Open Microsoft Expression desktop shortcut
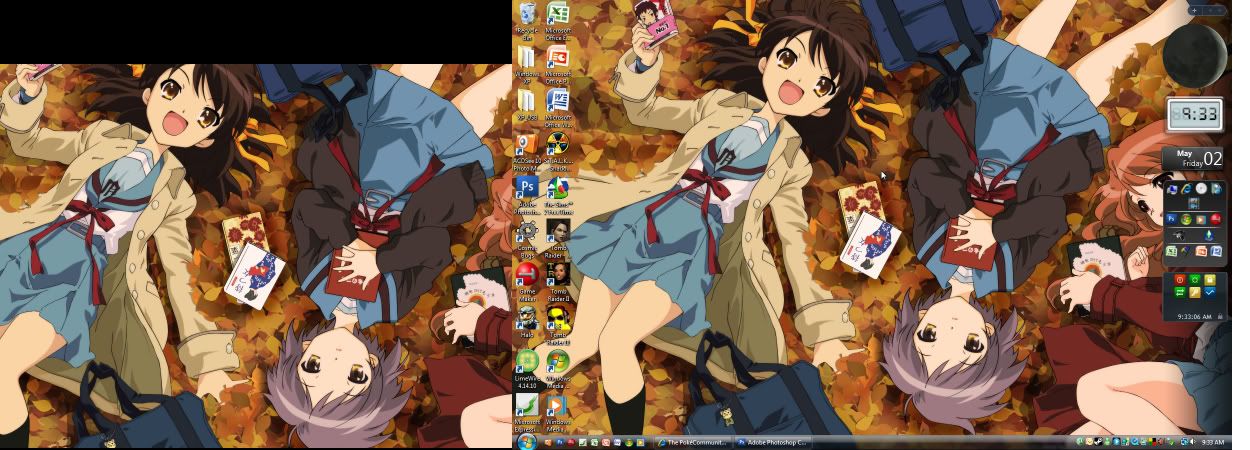Image resolution: width=1250 pixels, height=450 pixels. (527, 413)
